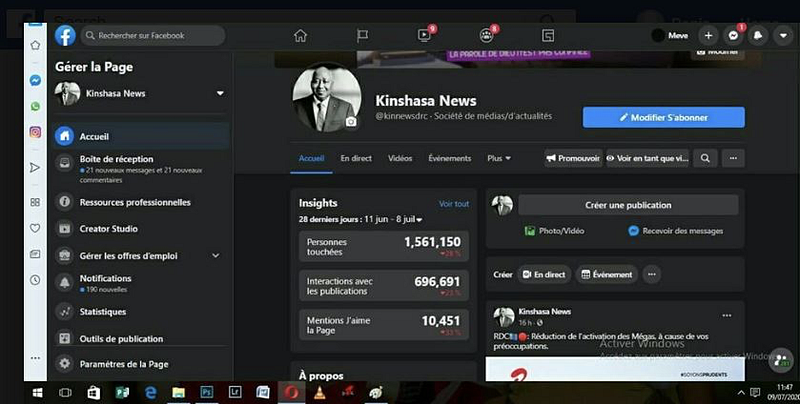Expand Gérer les offres d'emploi chevron
The image size is (800, 404).
[216, 256]
